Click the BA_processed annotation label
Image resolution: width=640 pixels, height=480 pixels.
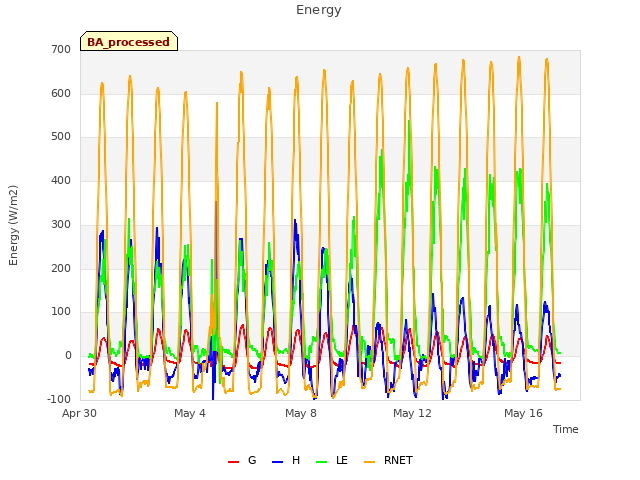tap(129, 42)
